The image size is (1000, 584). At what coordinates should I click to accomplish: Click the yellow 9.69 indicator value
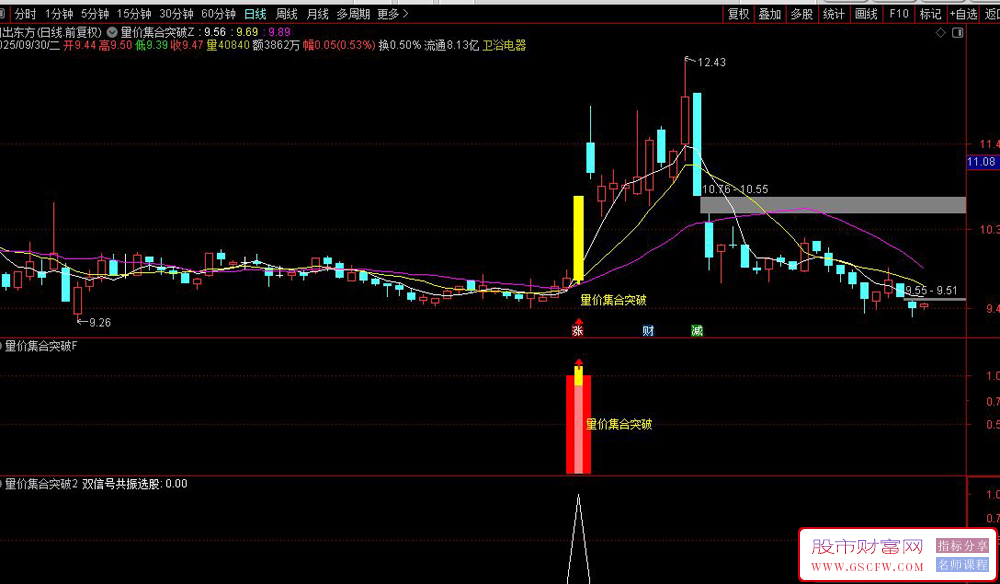247,33
